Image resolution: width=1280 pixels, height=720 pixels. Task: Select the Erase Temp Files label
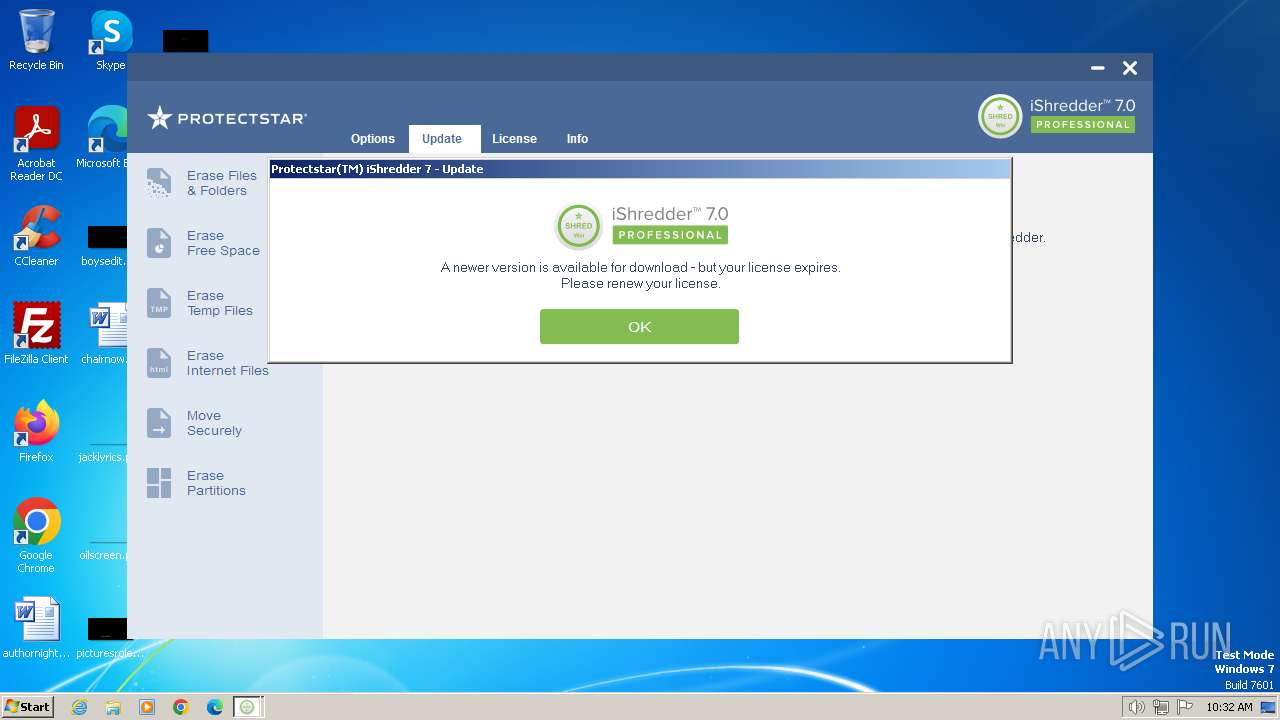tap(220, 303)
